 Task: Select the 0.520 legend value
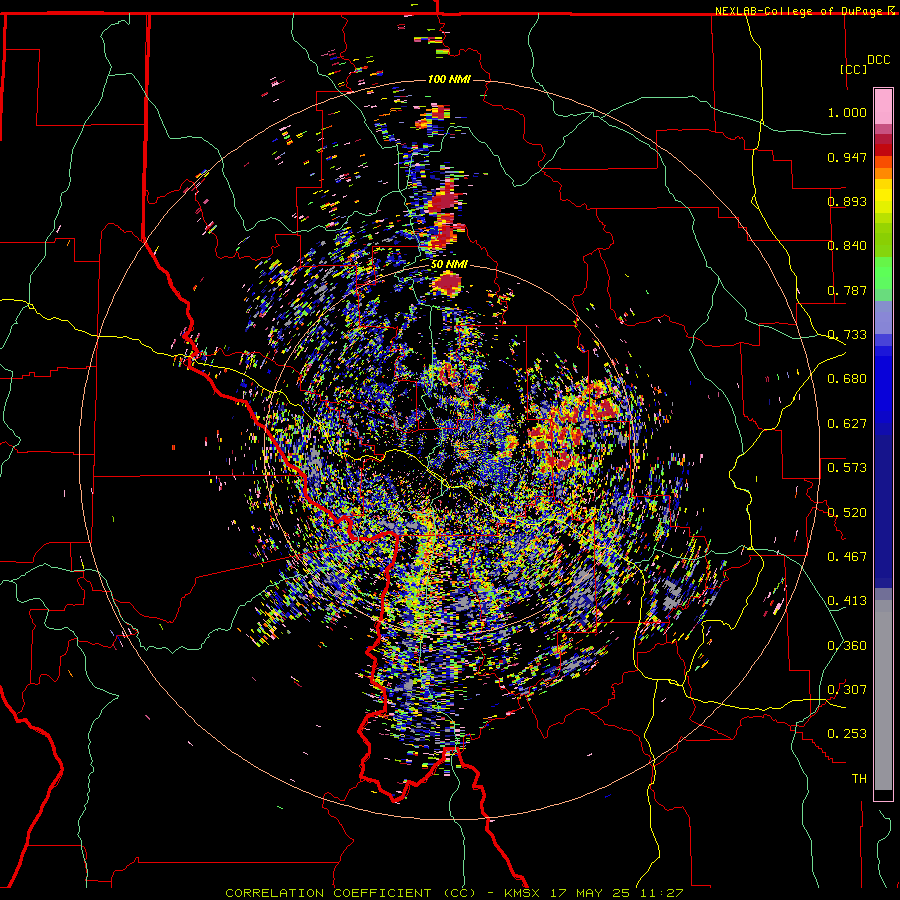847,513
